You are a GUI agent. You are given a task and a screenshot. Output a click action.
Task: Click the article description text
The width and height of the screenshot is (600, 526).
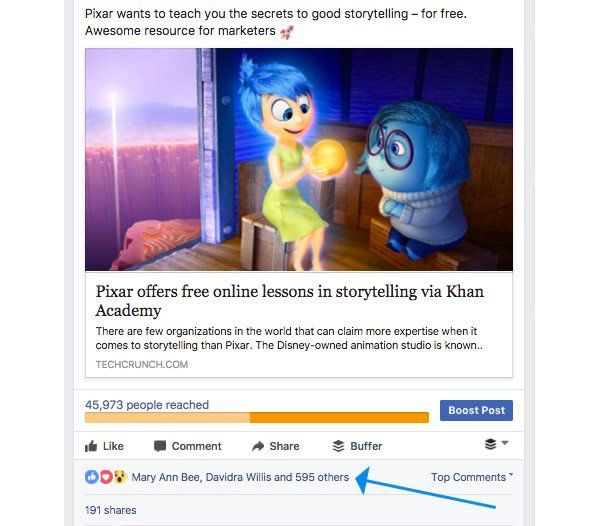289,338
